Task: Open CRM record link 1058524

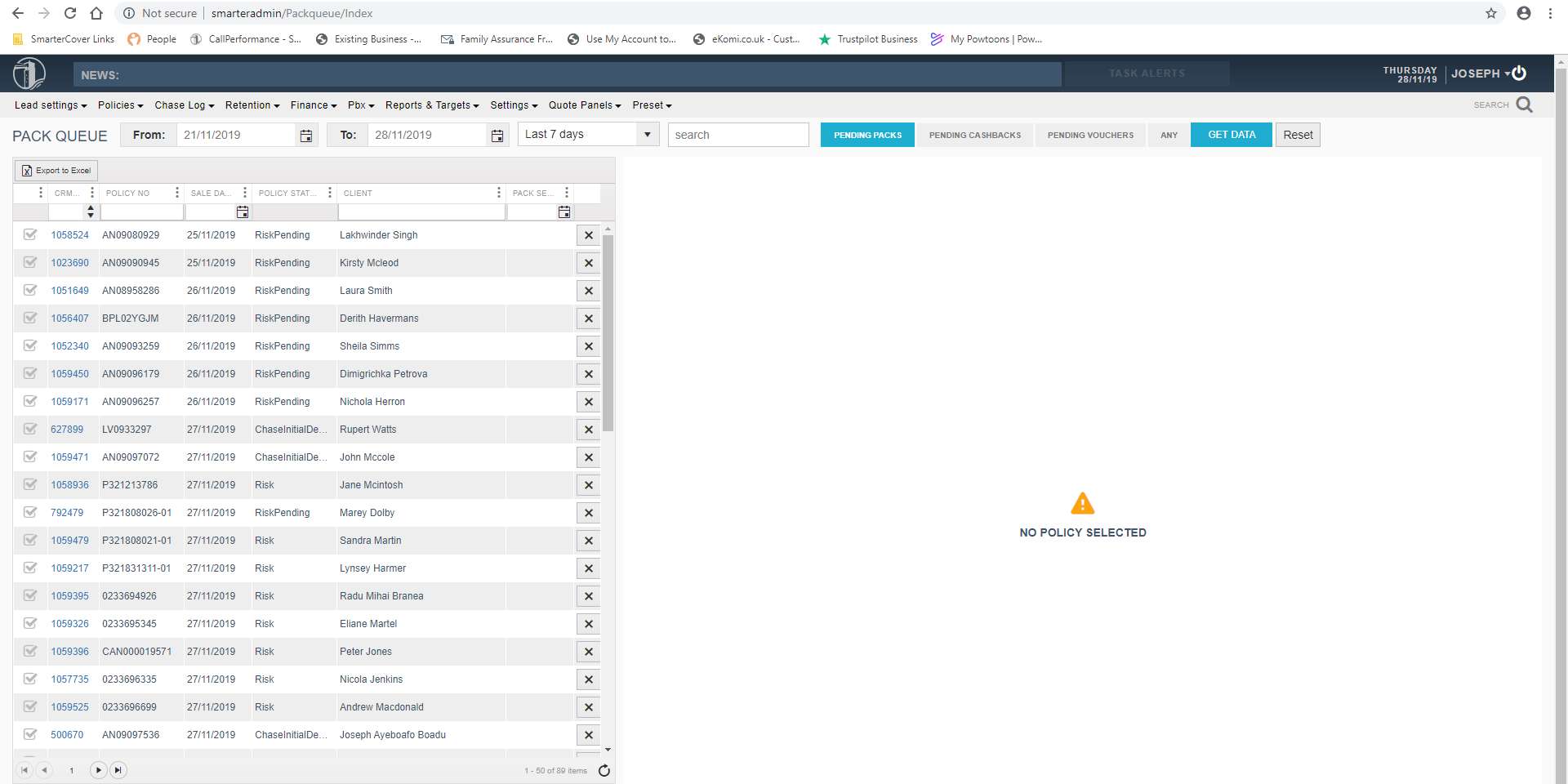Action: coord(69,235)
